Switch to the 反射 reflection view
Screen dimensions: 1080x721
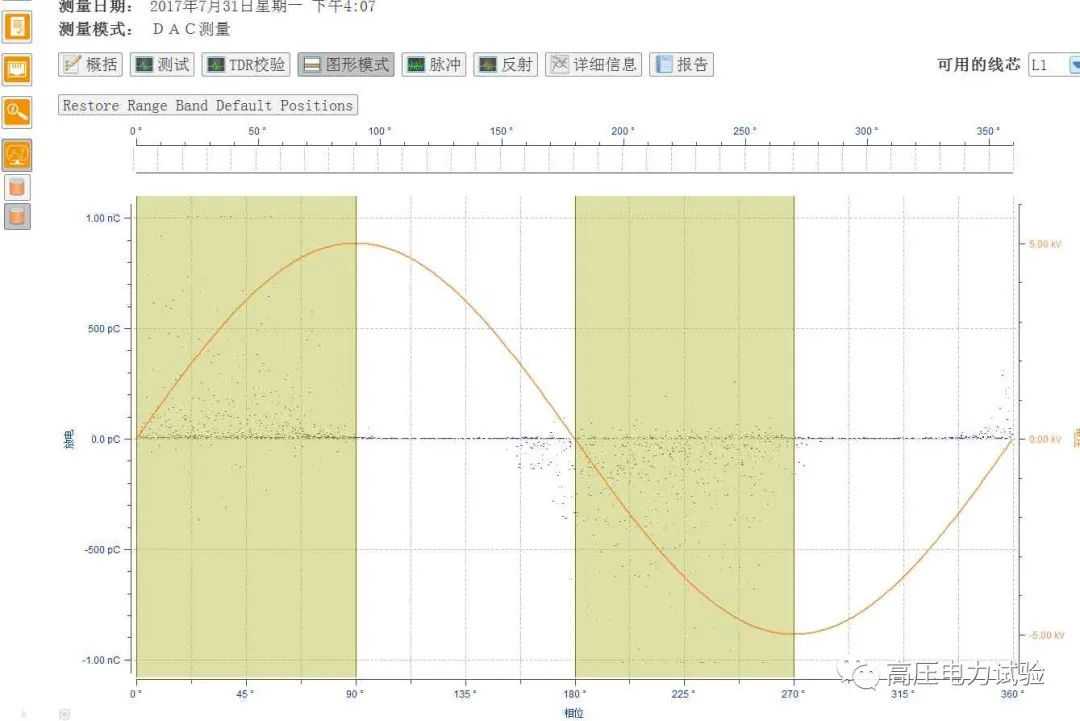tap(505, 65)
